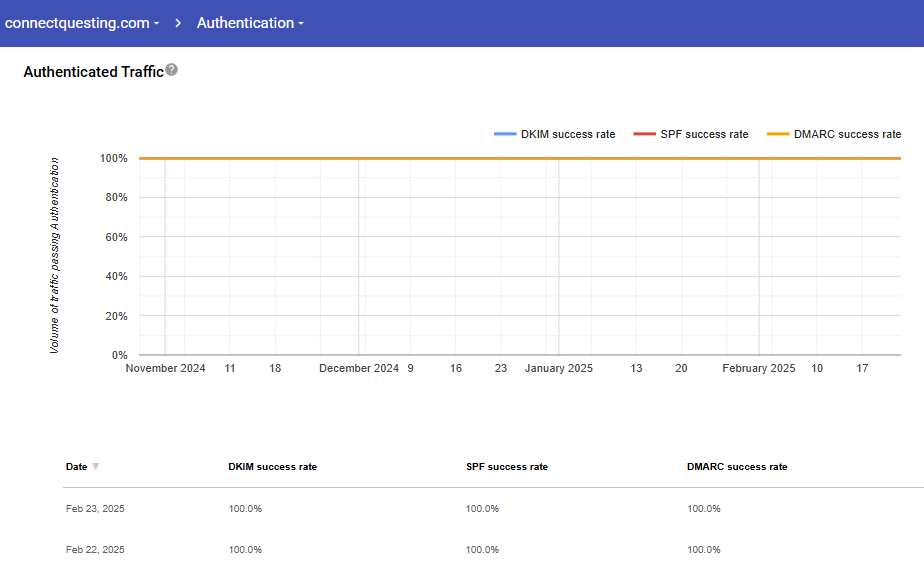Expand the Authentication dashboard dropdown

coord(250,23)
